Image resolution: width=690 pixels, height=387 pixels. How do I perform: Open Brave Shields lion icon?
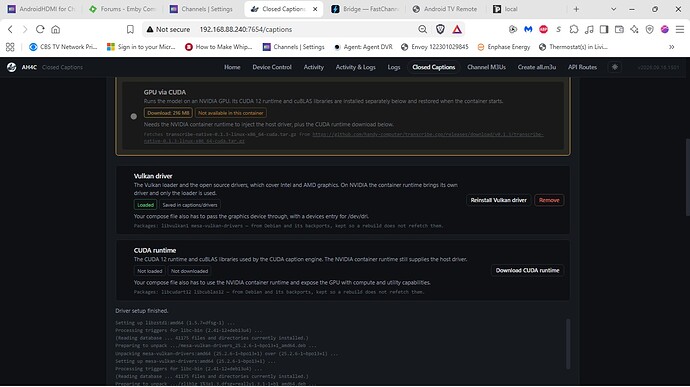440,29
